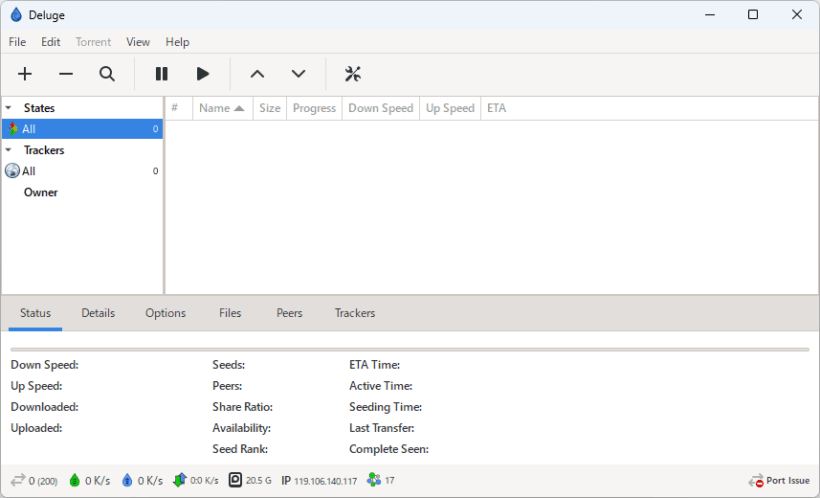
Task: Collapse the Trackers filter section
Action: pyautogui.click(x=8, y=150)
